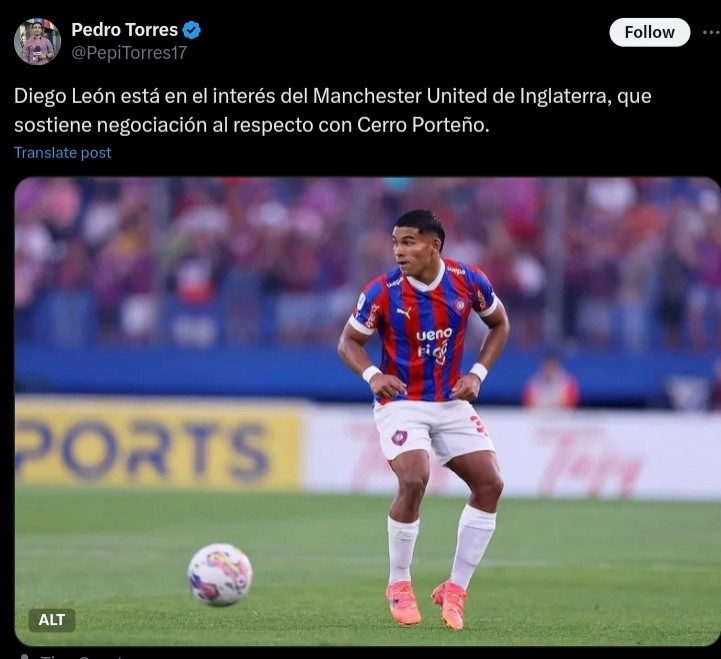The width and height of the screenshot is (721, 659).
Task: Translate the post to English
Action: 63,153
